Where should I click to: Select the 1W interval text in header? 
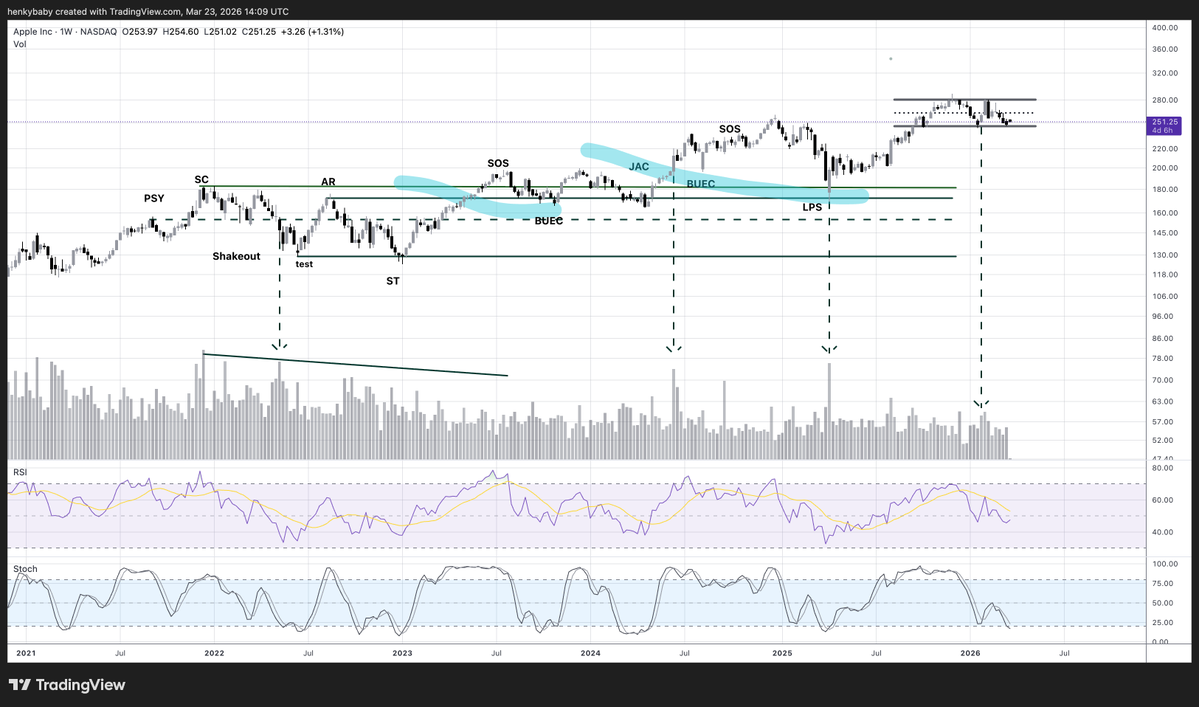(66, 32)
